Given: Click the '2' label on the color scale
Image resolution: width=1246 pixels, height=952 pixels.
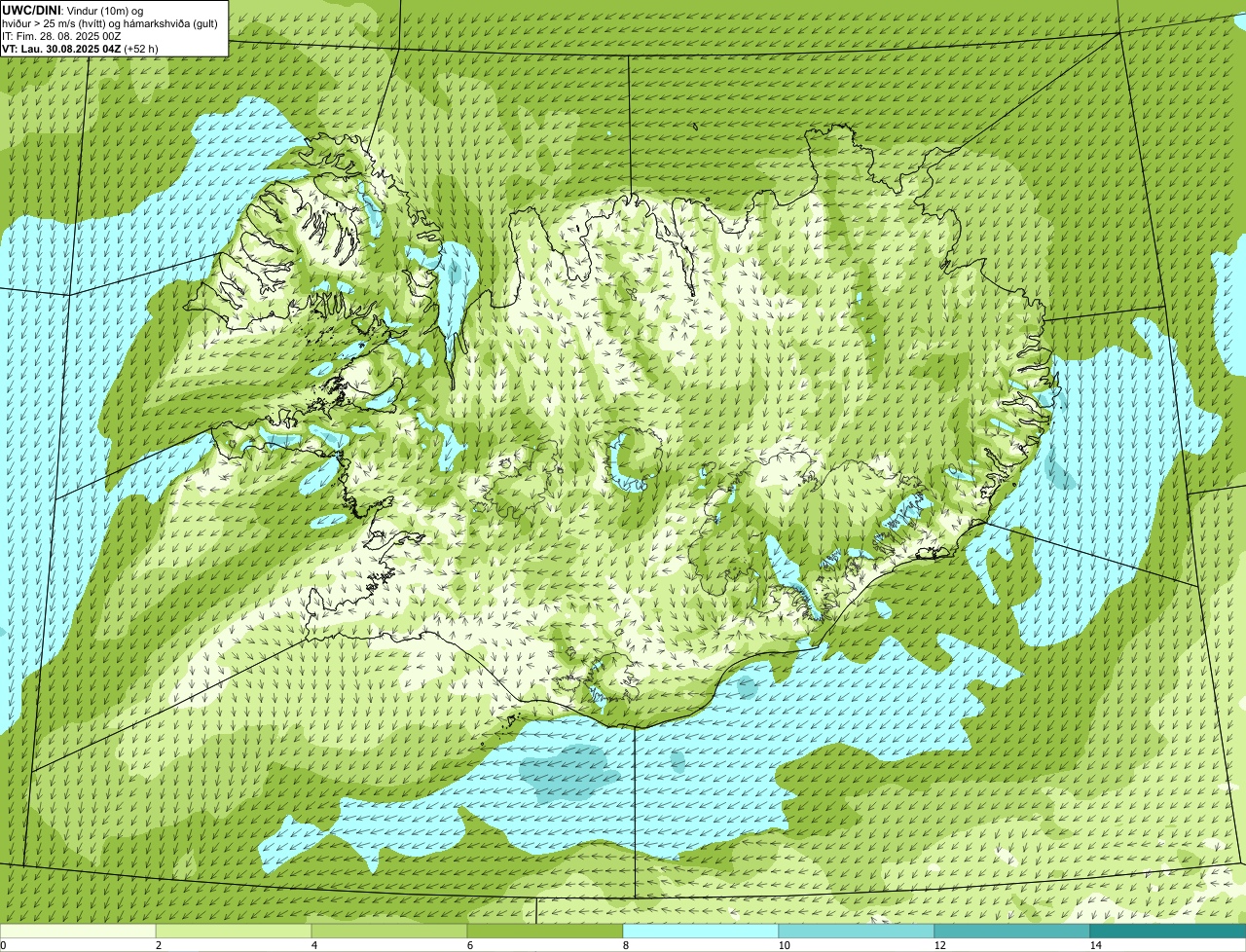Looking at the screenshot, I should (158, 945).
